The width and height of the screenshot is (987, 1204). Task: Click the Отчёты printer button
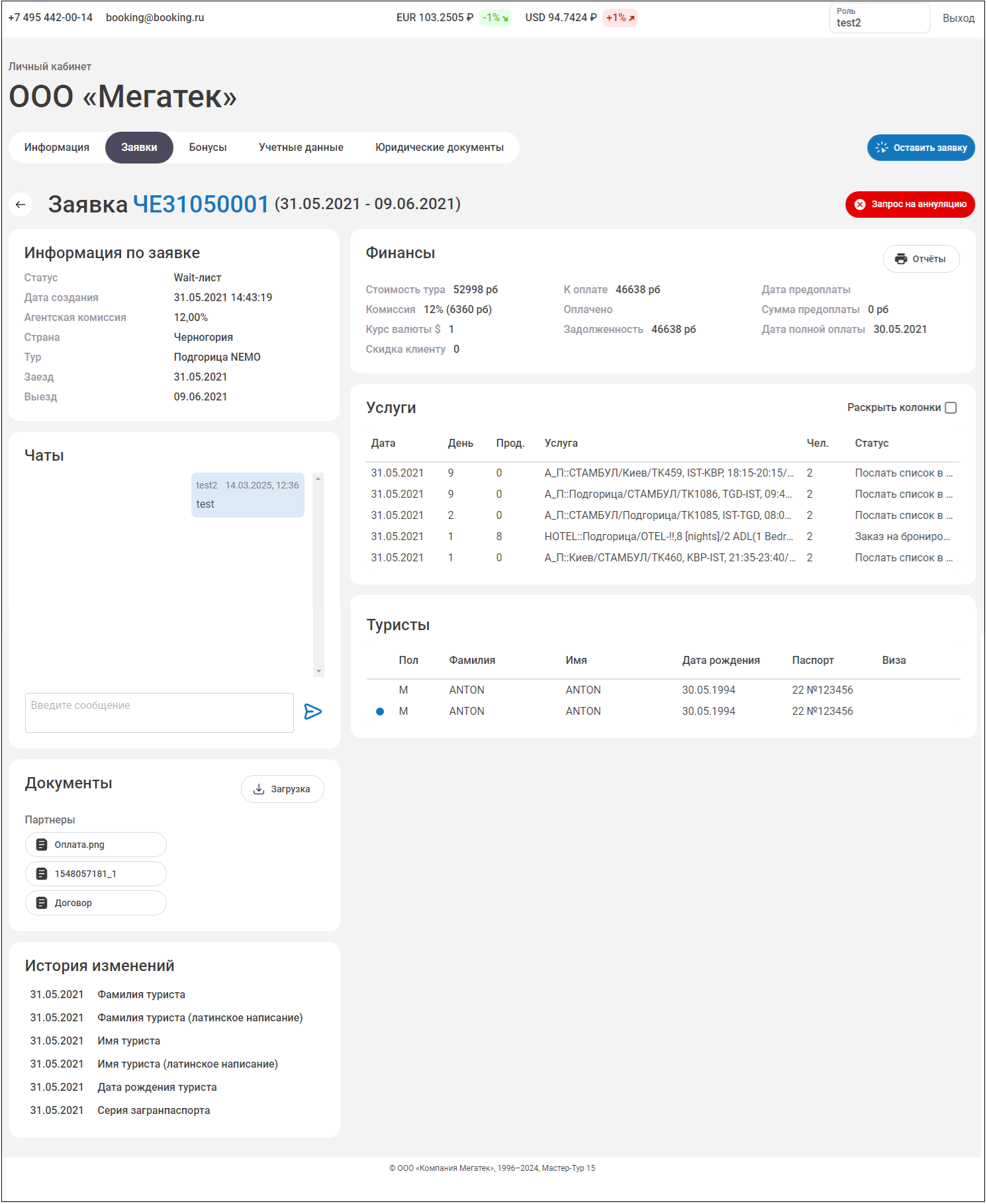coord(920,259)
